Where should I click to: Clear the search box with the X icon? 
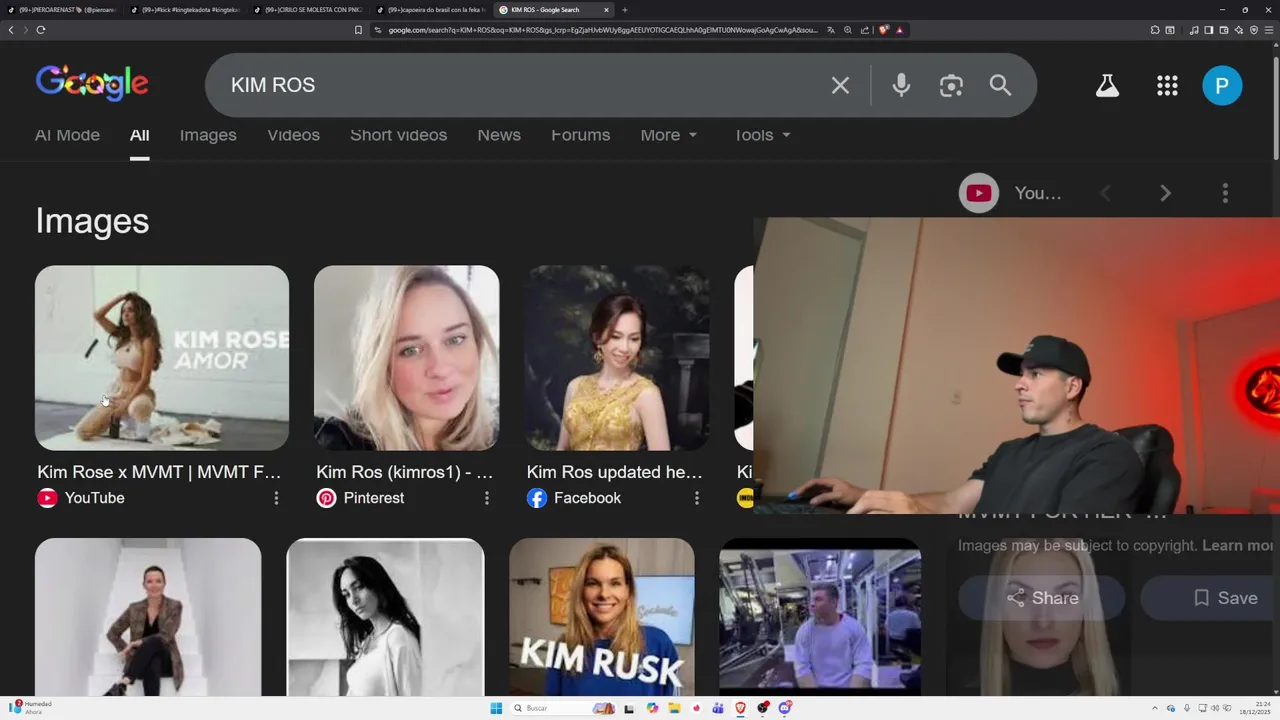point(840,85)
